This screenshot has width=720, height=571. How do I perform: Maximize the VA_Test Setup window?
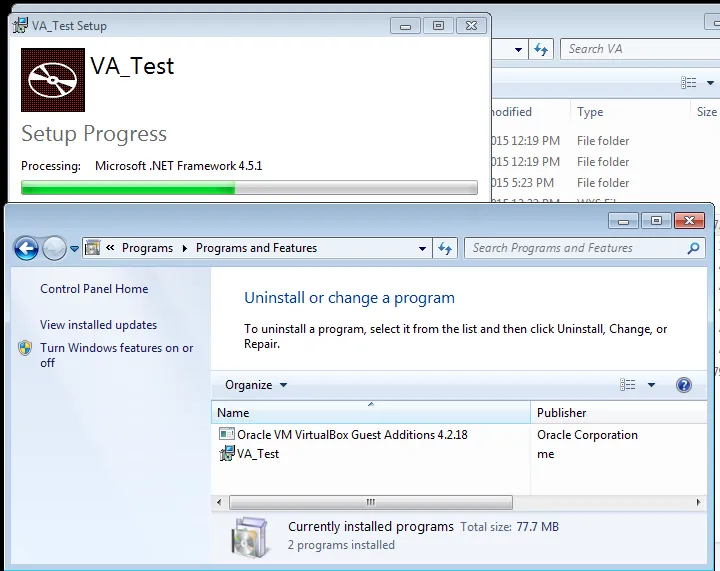(438, 26)
